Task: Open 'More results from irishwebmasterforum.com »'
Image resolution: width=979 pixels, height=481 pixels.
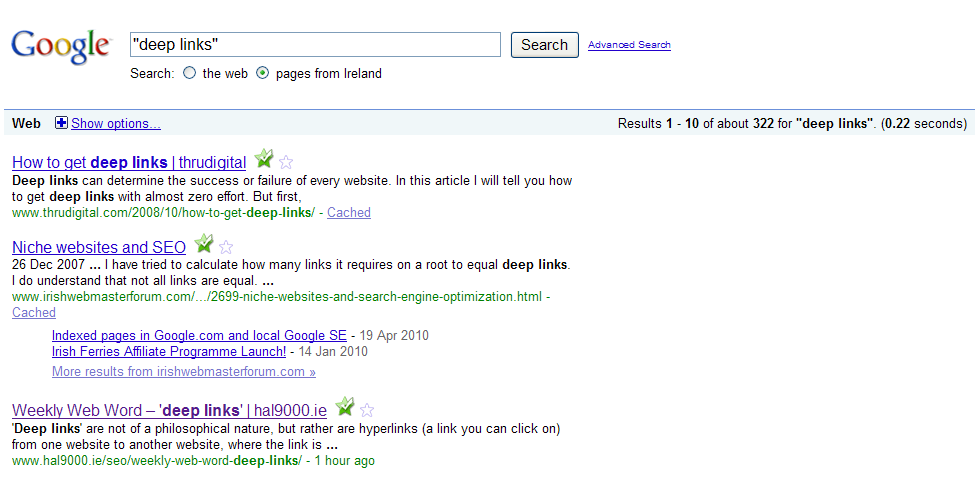Action: 184,372
